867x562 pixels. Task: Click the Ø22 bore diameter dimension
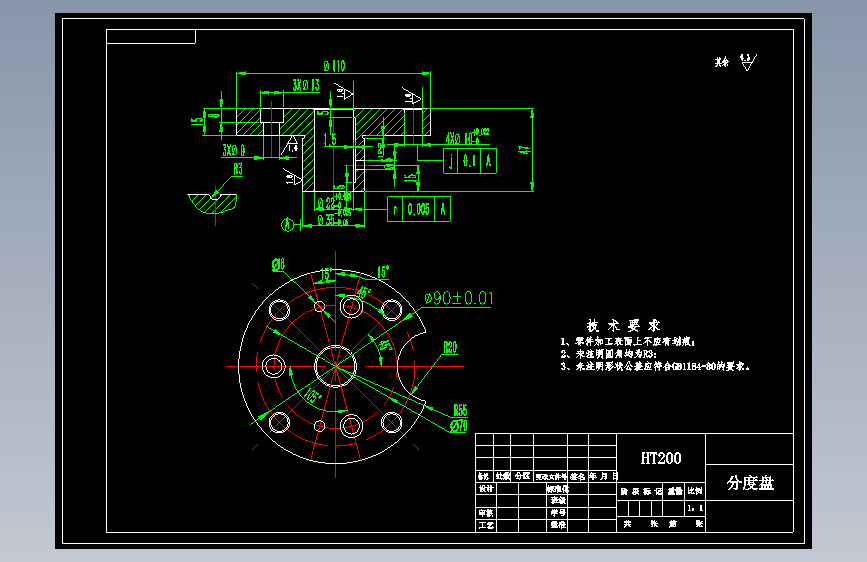(334, 203)
